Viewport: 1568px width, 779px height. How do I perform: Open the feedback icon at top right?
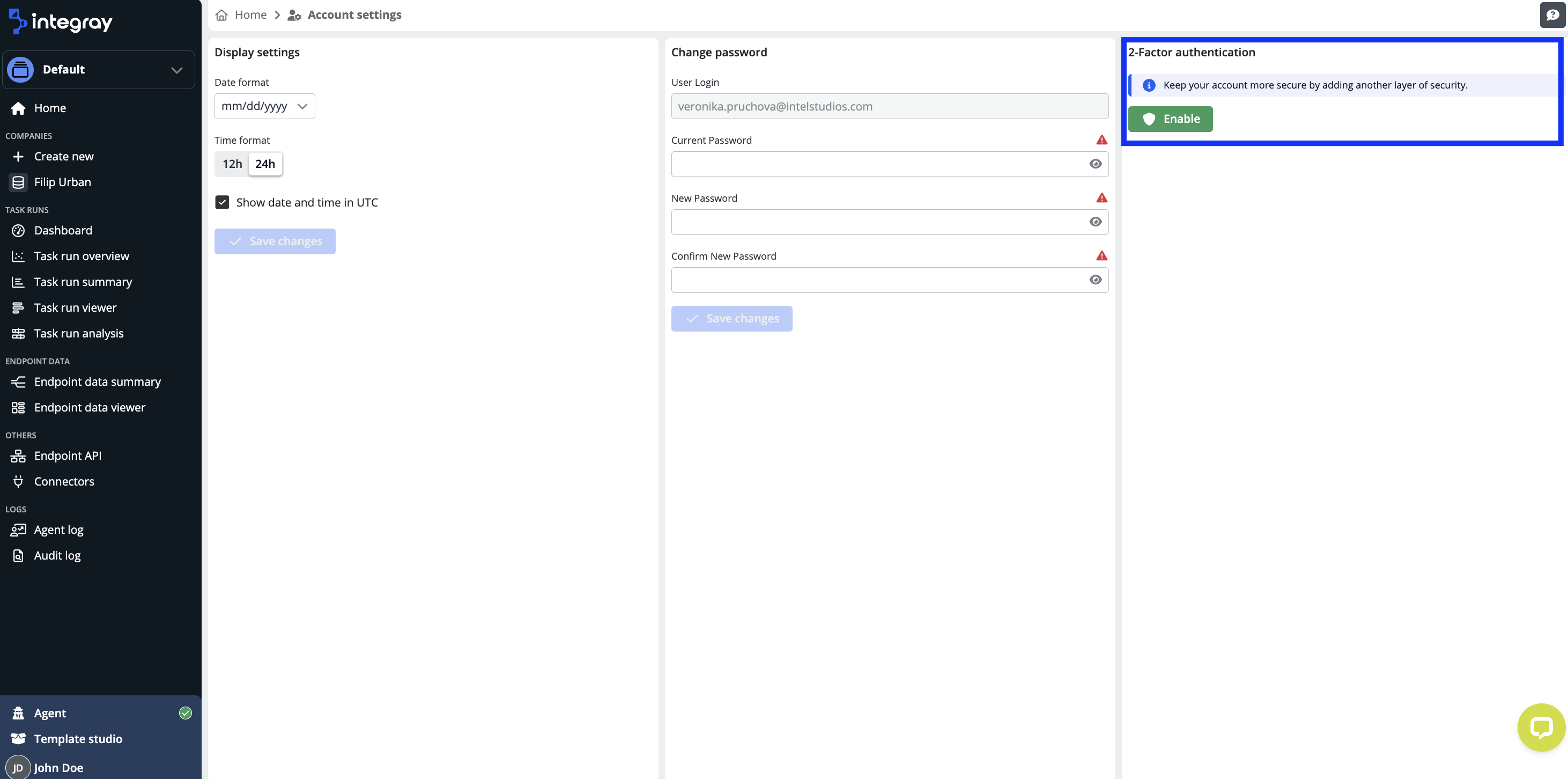tap(1553, 14)
